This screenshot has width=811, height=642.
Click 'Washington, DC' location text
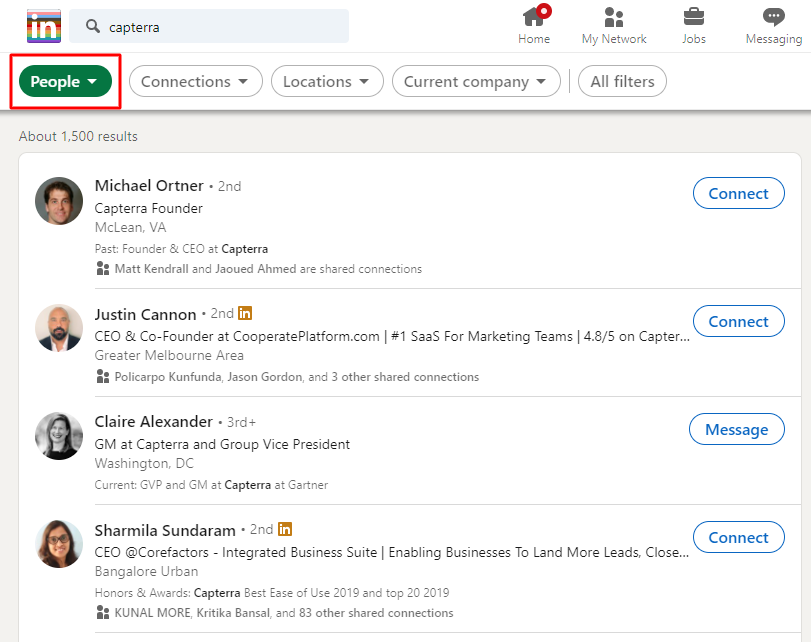click(144, 464)
